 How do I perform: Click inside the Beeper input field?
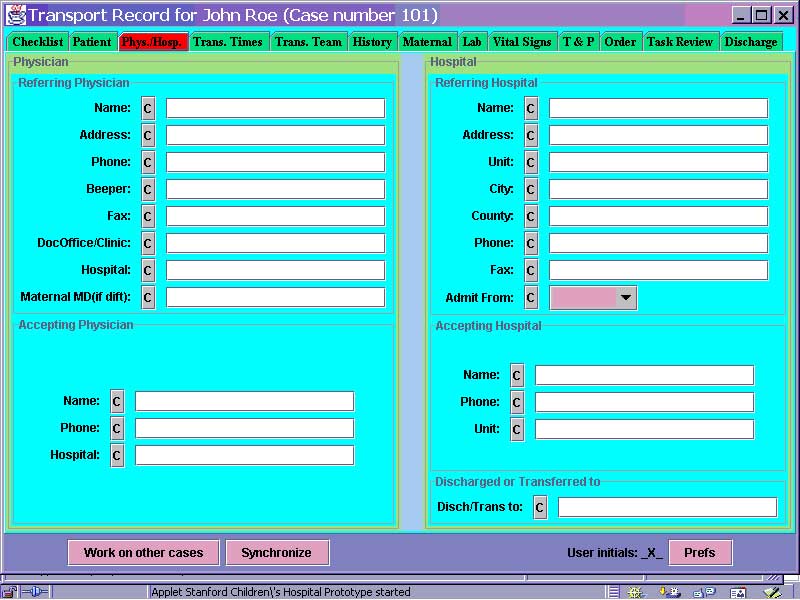coord(276,188)
